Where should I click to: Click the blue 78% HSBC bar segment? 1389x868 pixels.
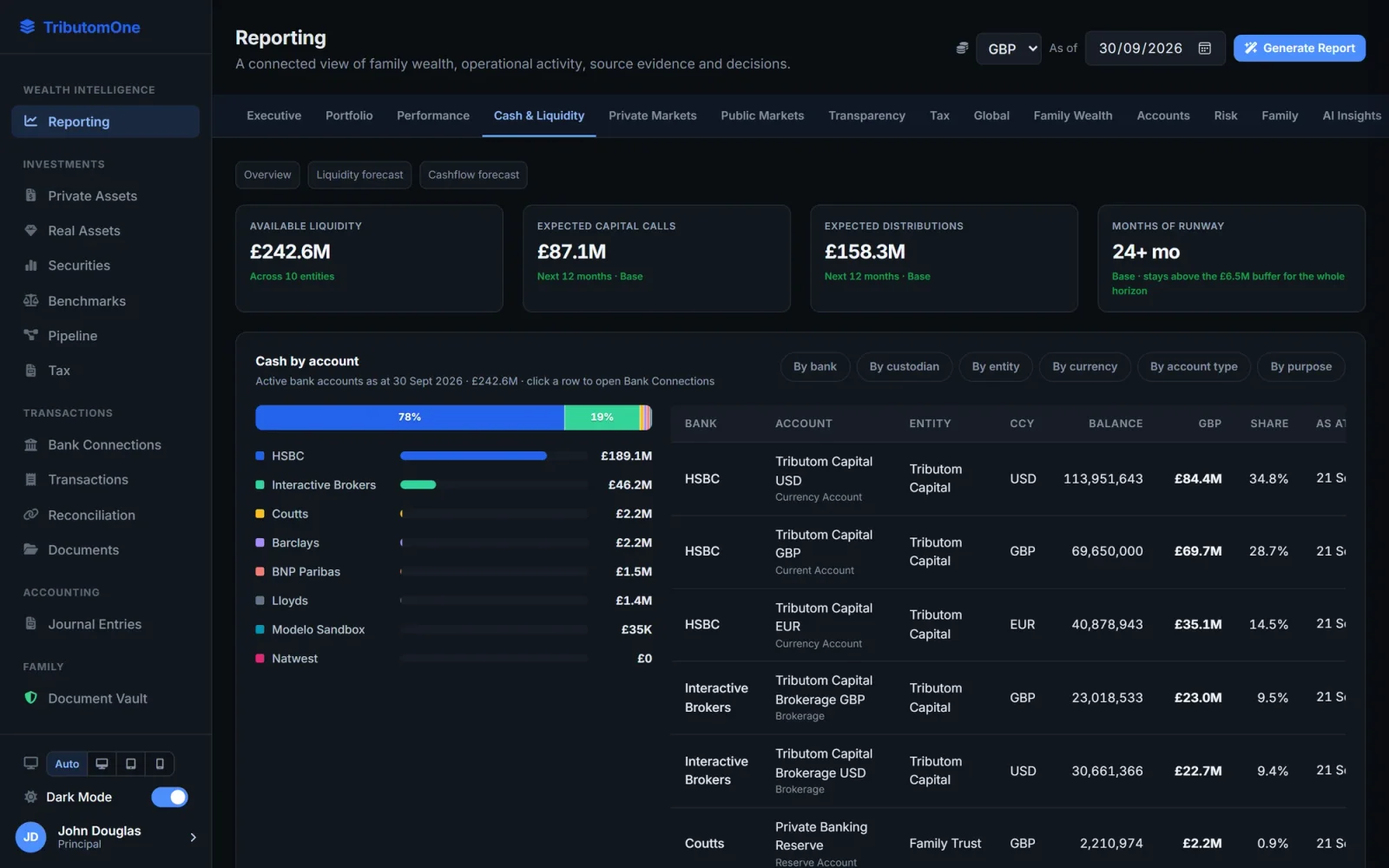pyautogui.click(x=410, y=418)
